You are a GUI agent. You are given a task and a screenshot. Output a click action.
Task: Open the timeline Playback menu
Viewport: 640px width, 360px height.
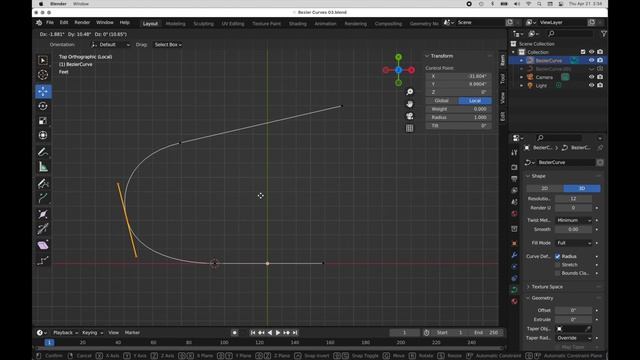[65, 333]
